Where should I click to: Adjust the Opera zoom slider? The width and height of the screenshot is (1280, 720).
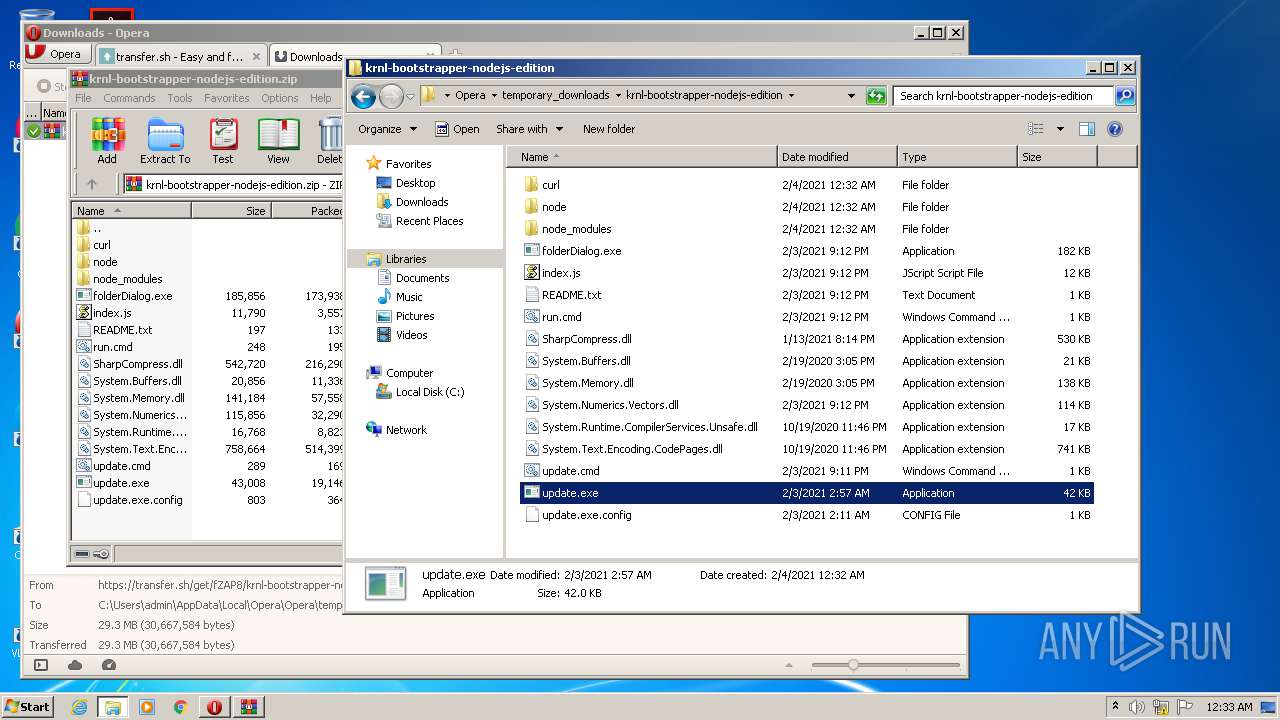click(x=853, y=665)
